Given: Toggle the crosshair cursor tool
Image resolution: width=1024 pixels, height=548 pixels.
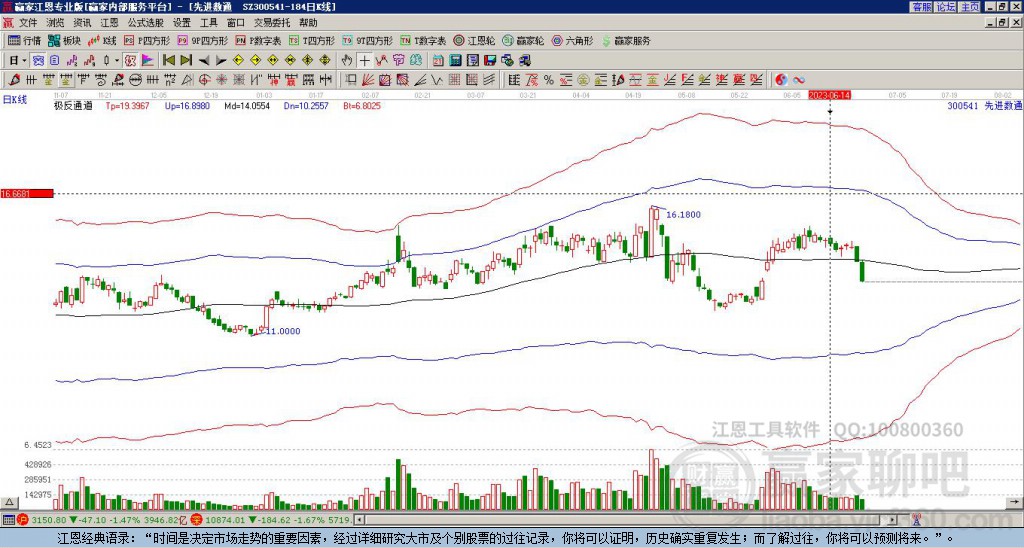Looking at the screenshot, I should (x=364, y=61).
